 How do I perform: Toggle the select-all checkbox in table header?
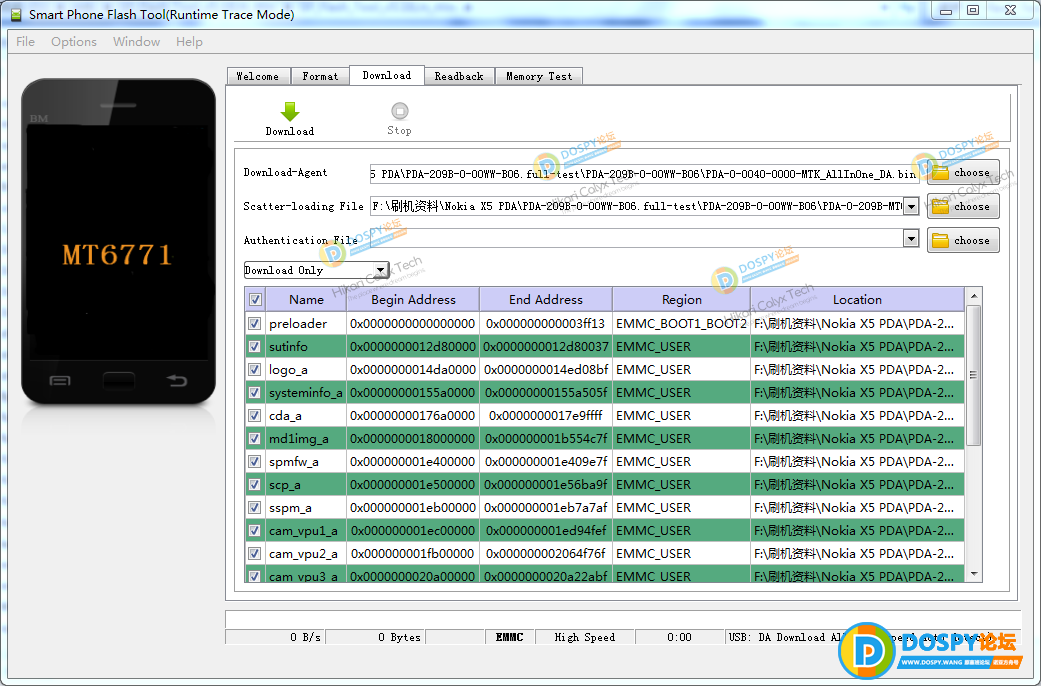pyautogui.click(x=255, y=300)
